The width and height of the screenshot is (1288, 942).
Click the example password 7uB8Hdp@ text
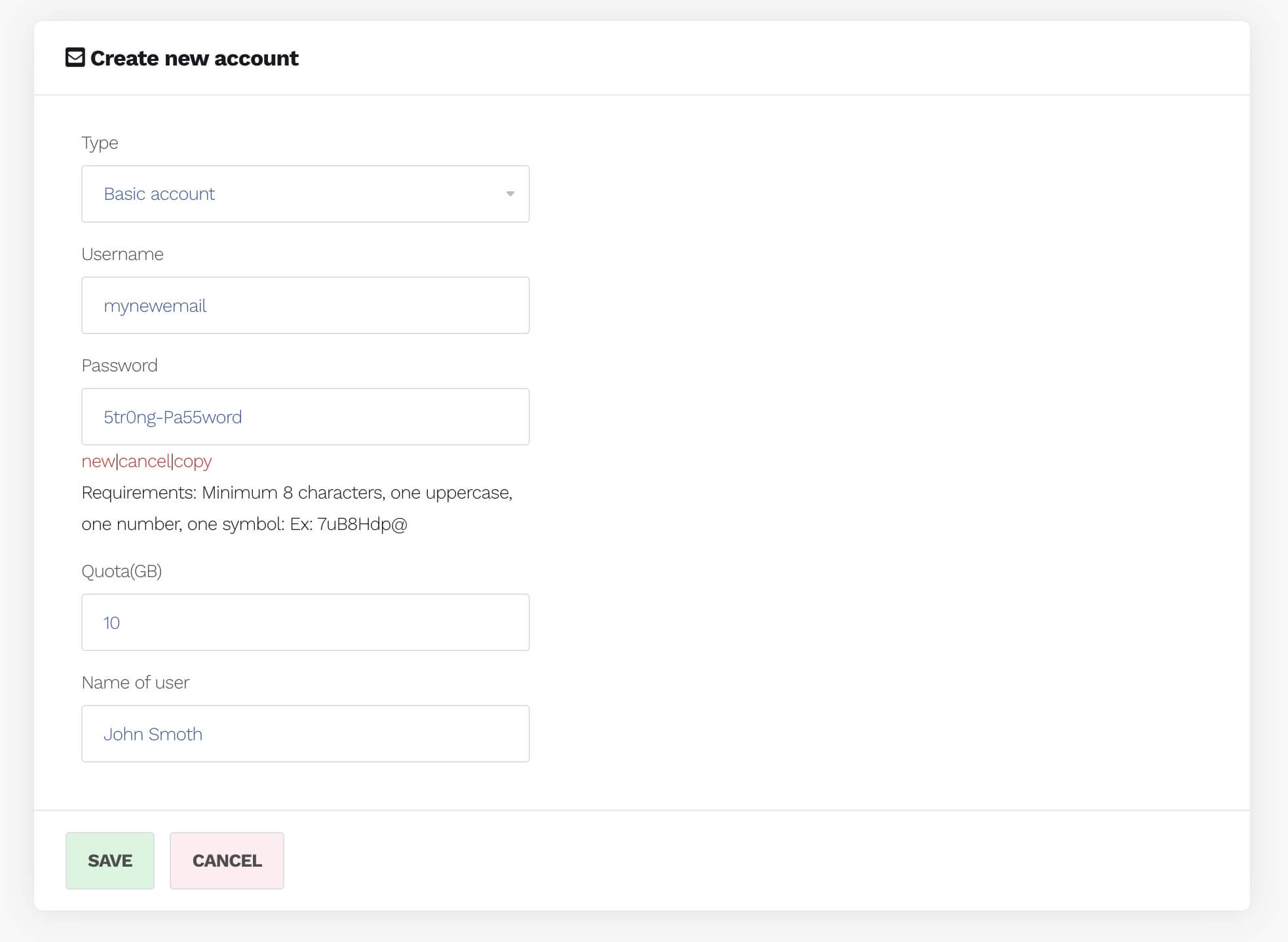(x=362, y=524)
